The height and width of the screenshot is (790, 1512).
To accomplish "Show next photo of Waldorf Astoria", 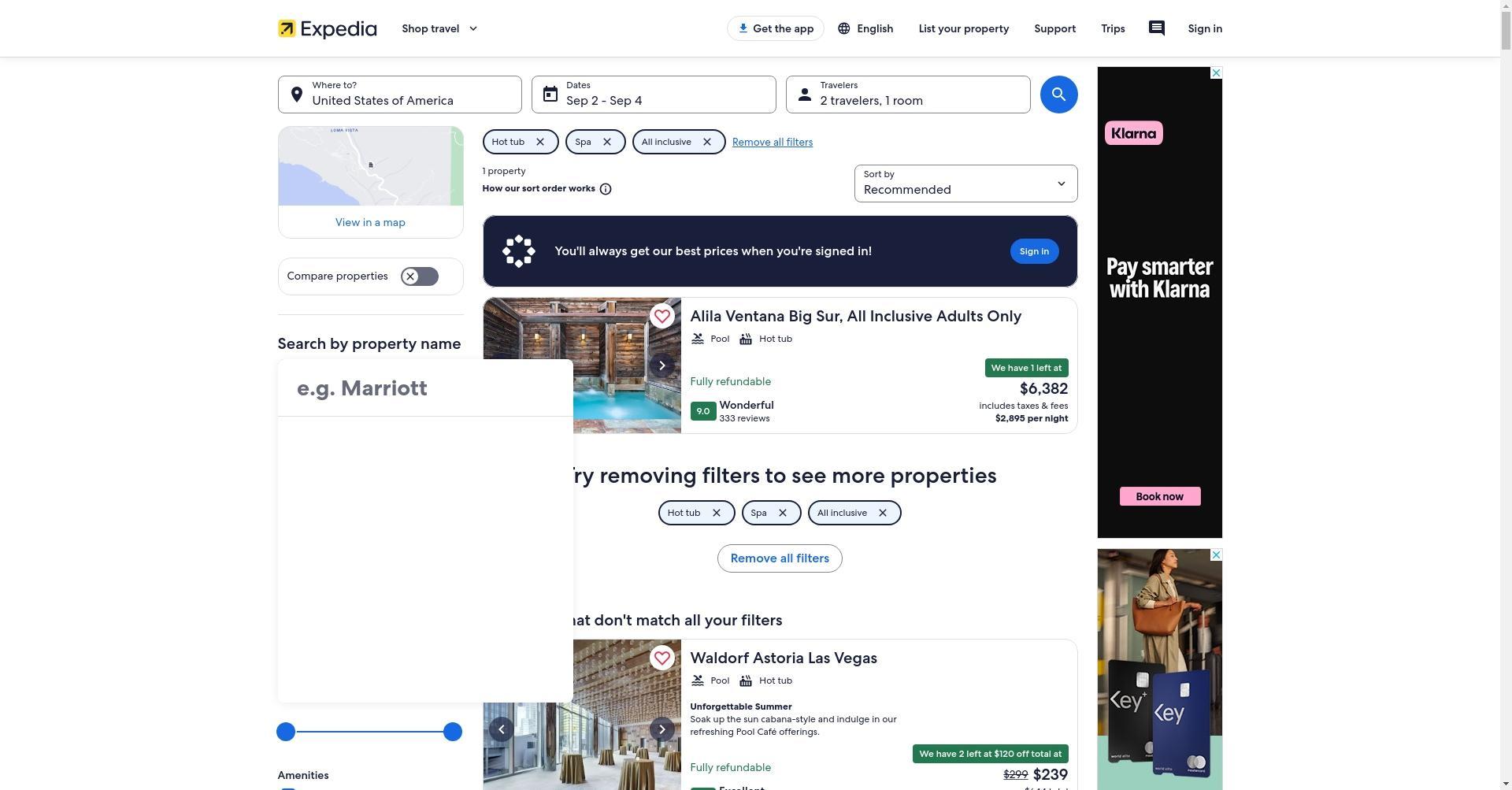I will 661,729.
